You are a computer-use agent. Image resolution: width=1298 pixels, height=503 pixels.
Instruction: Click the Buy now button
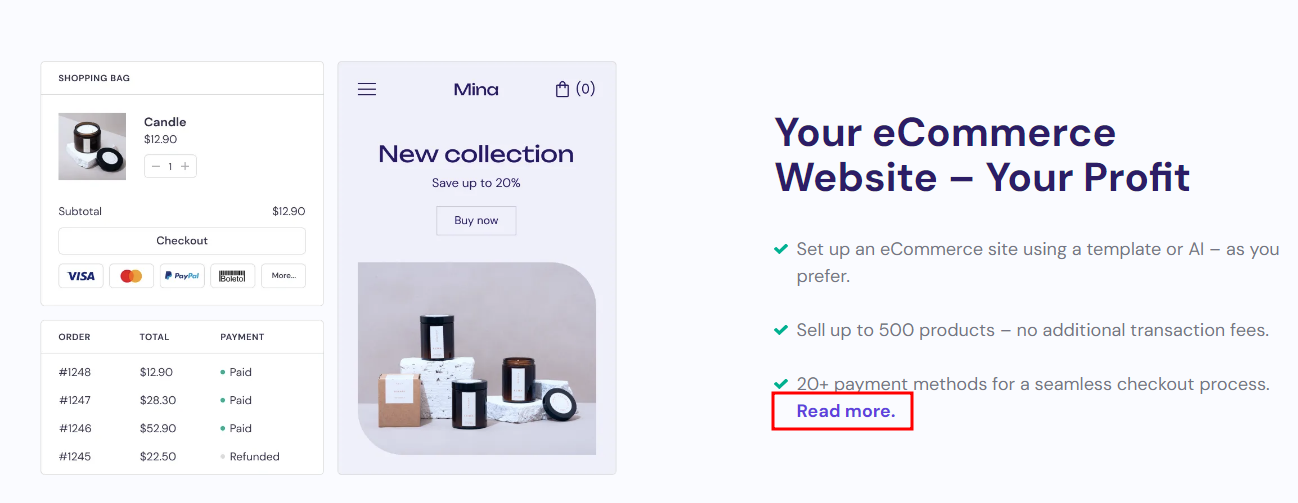(476, 220)
